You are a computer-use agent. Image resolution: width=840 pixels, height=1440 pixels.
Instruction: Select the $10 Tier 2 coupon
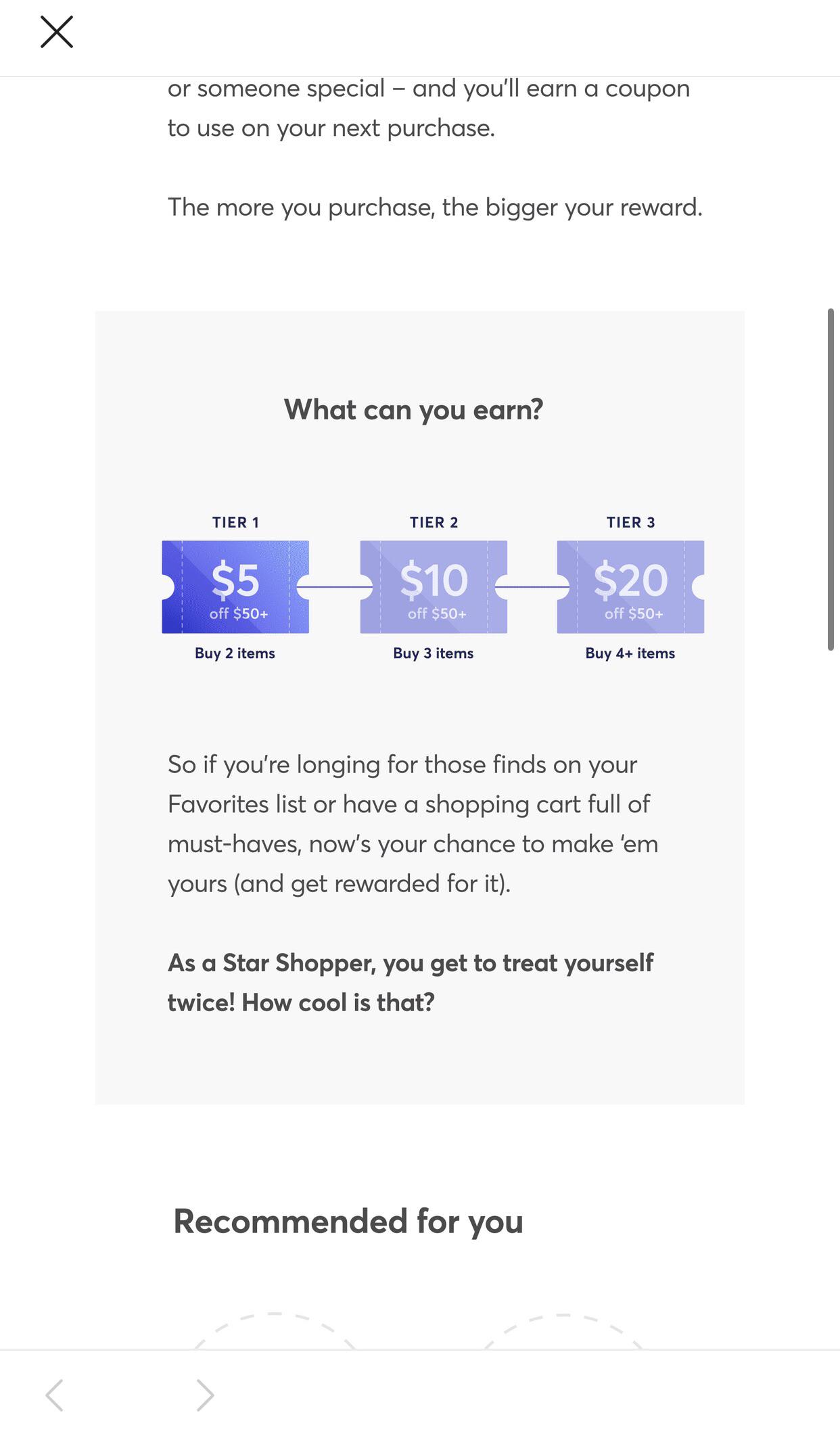click(433, 586)
